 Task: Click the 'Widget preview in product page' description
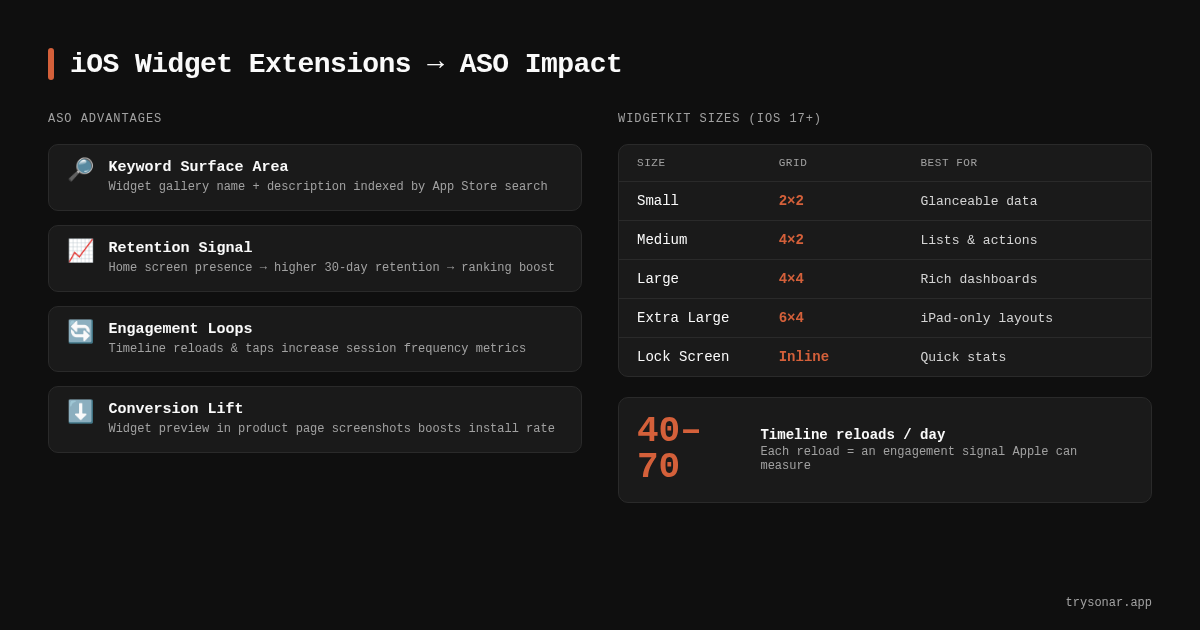(x=331, y=429)
